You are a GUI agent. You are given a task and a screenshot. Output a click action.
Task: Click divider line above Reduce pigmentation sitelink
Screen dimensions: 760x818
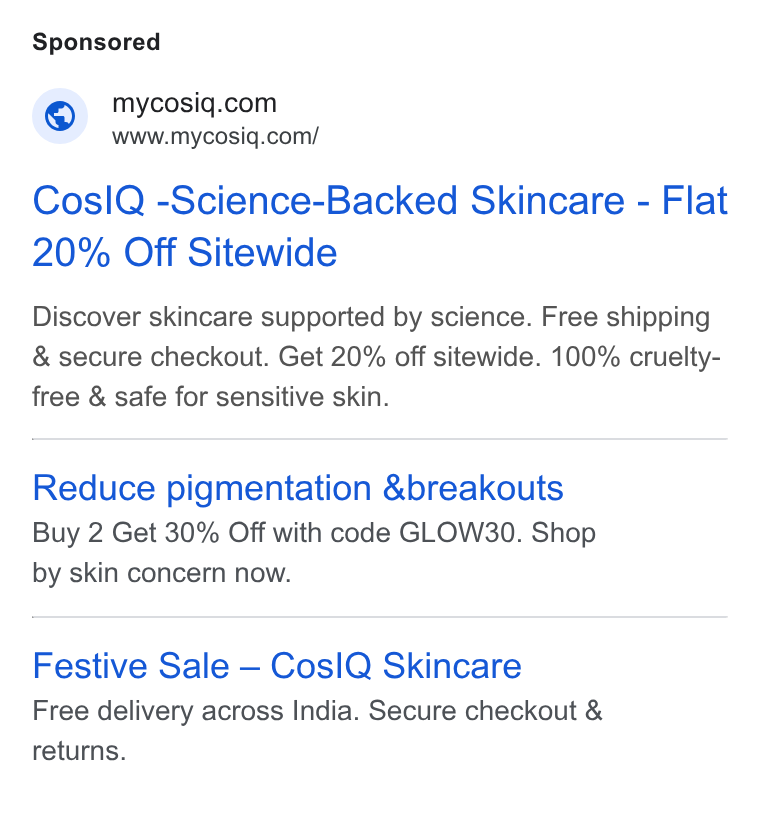tap(380, 439)
